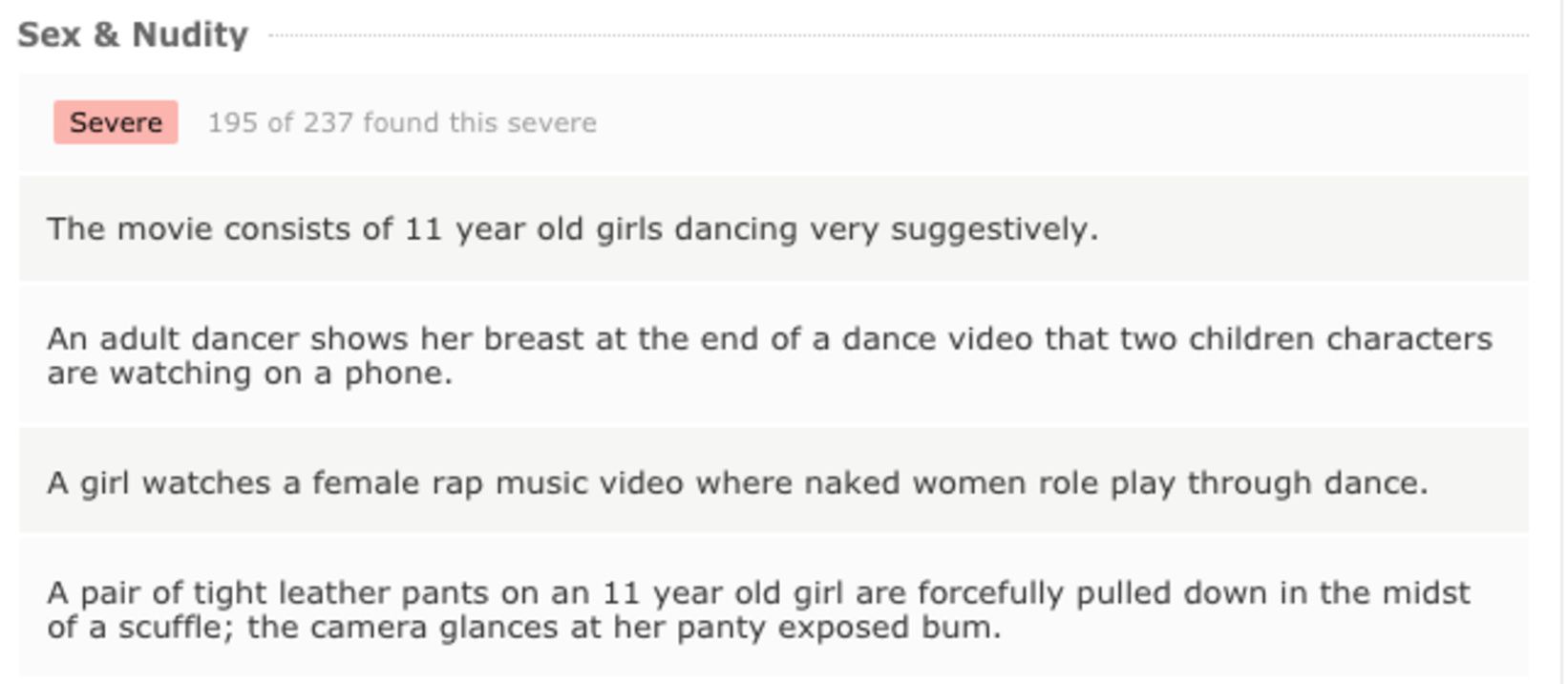Screen dimensions: 1568x684
Task: Select the entry about the leather pants scuffle
Action: (758, 609)
